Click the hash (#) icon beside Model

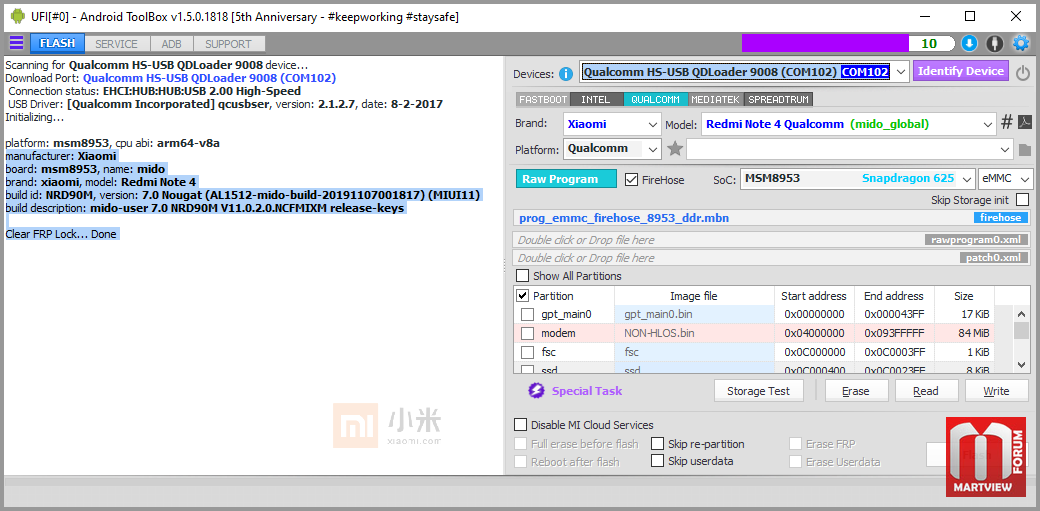click(1007, 123)
